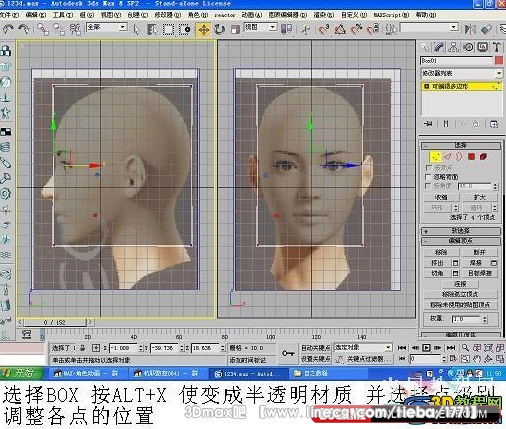Image resolution: width=506 pixels, height=429 pixels.
Task: Toggle the 3D Snaps magnet icon
Action: click(x=323, y=29)
